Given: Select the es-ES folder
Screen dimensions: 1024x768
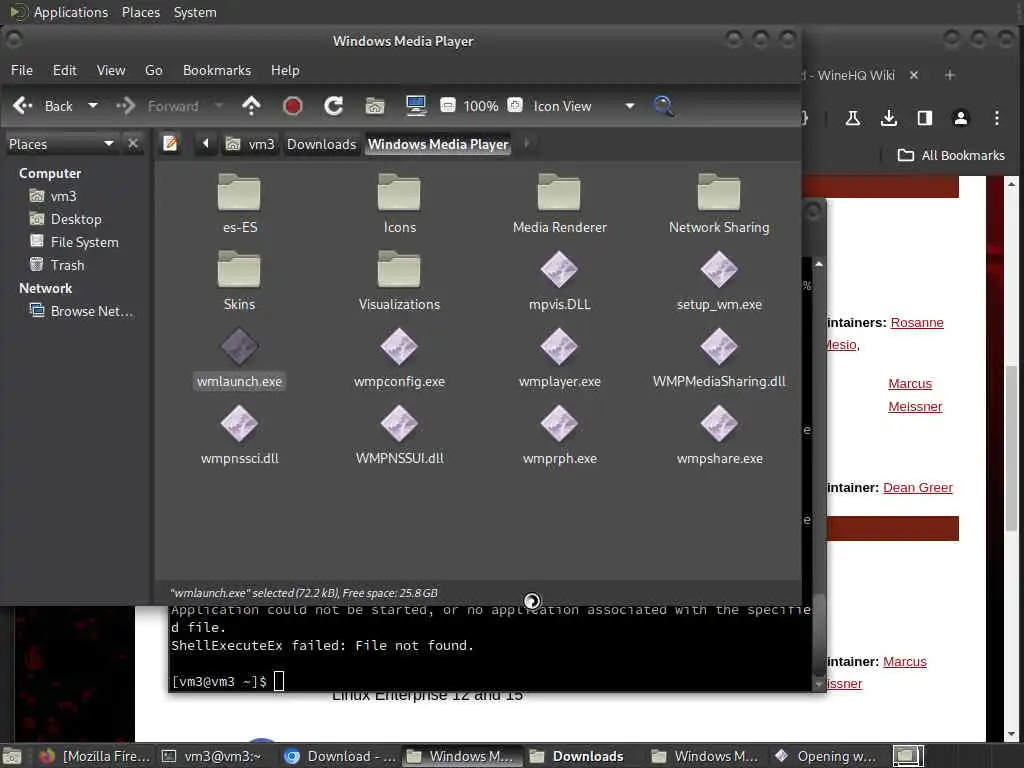Looking at the screenshot, I should pyautogui.click(x=240, y=204).
